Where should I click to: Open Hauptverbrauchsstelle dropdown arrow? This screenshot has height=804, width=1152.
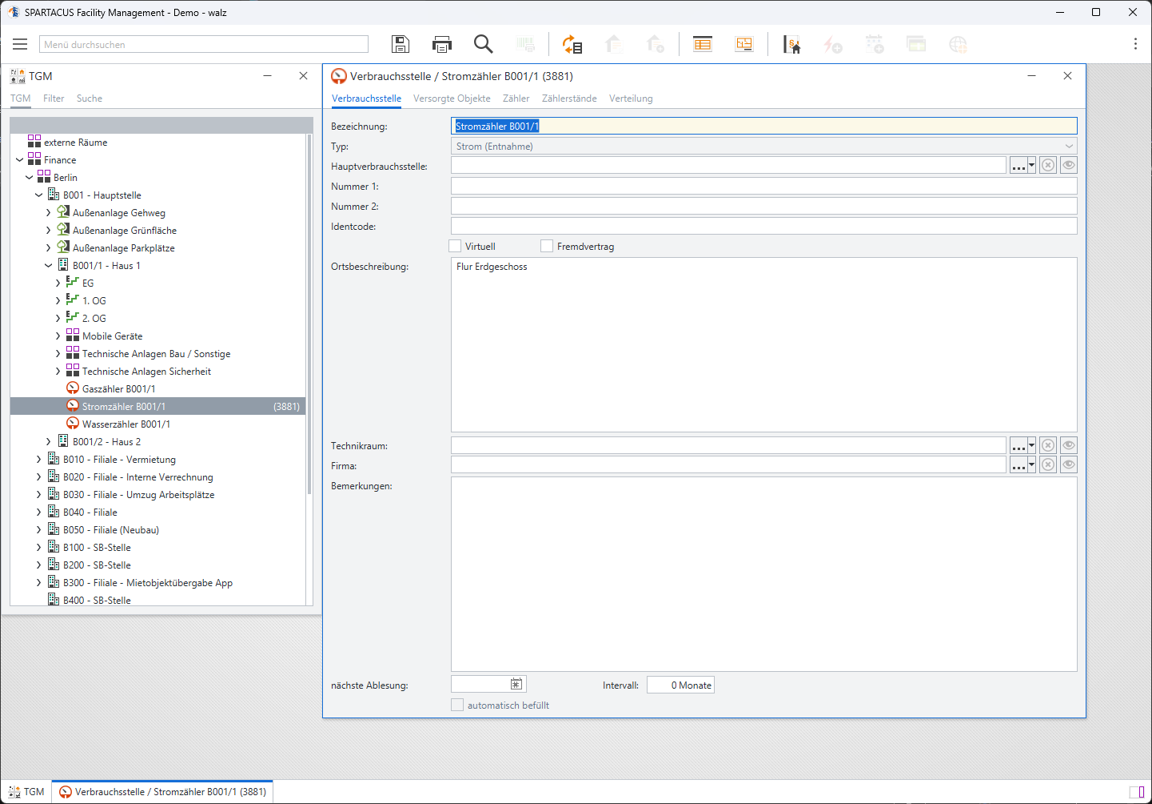click(x=1032, y=165)
